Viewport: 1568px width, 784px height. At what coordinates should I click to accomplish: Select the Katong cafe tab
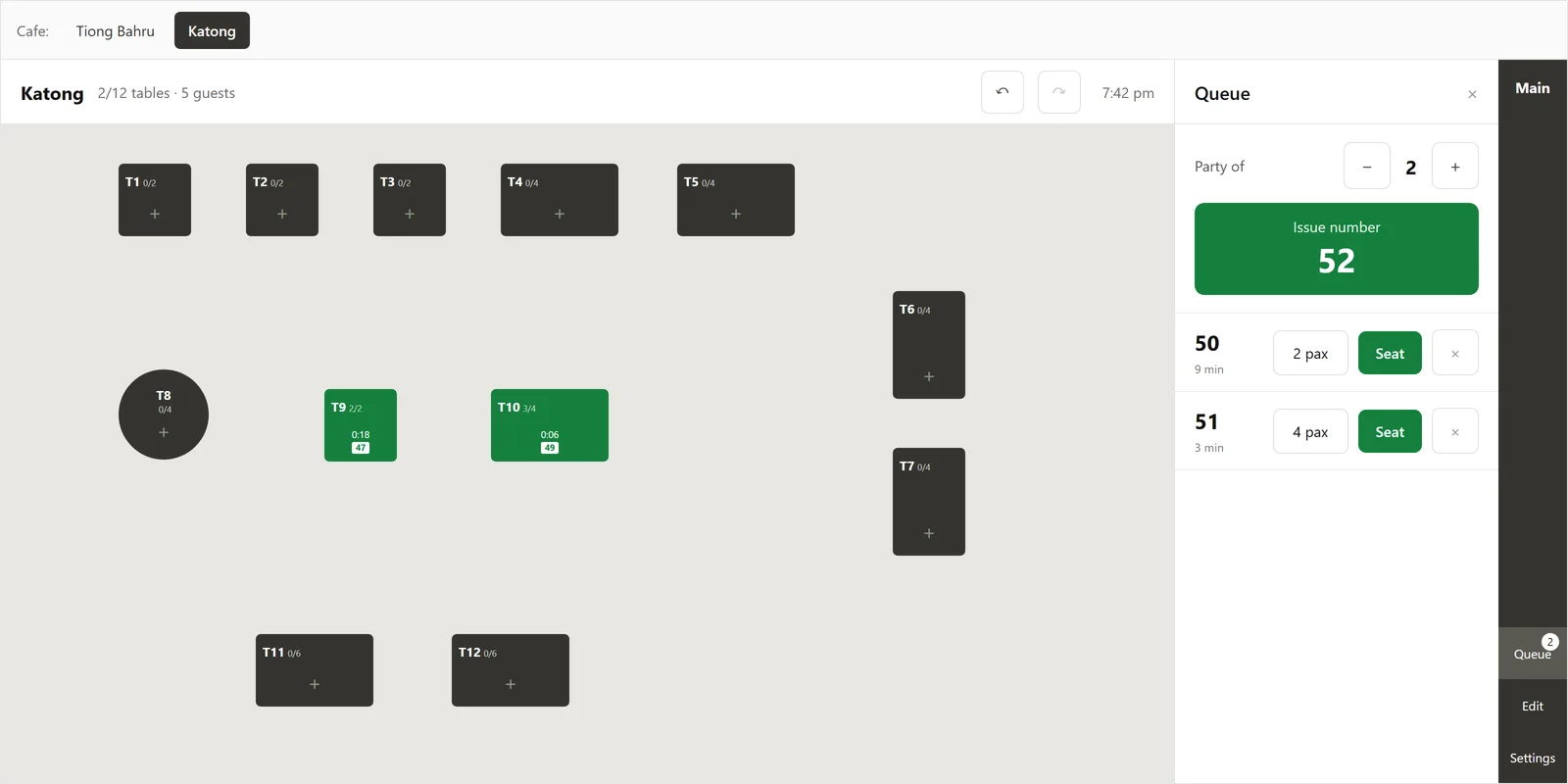pyautogui.click(x=212, y=30)
